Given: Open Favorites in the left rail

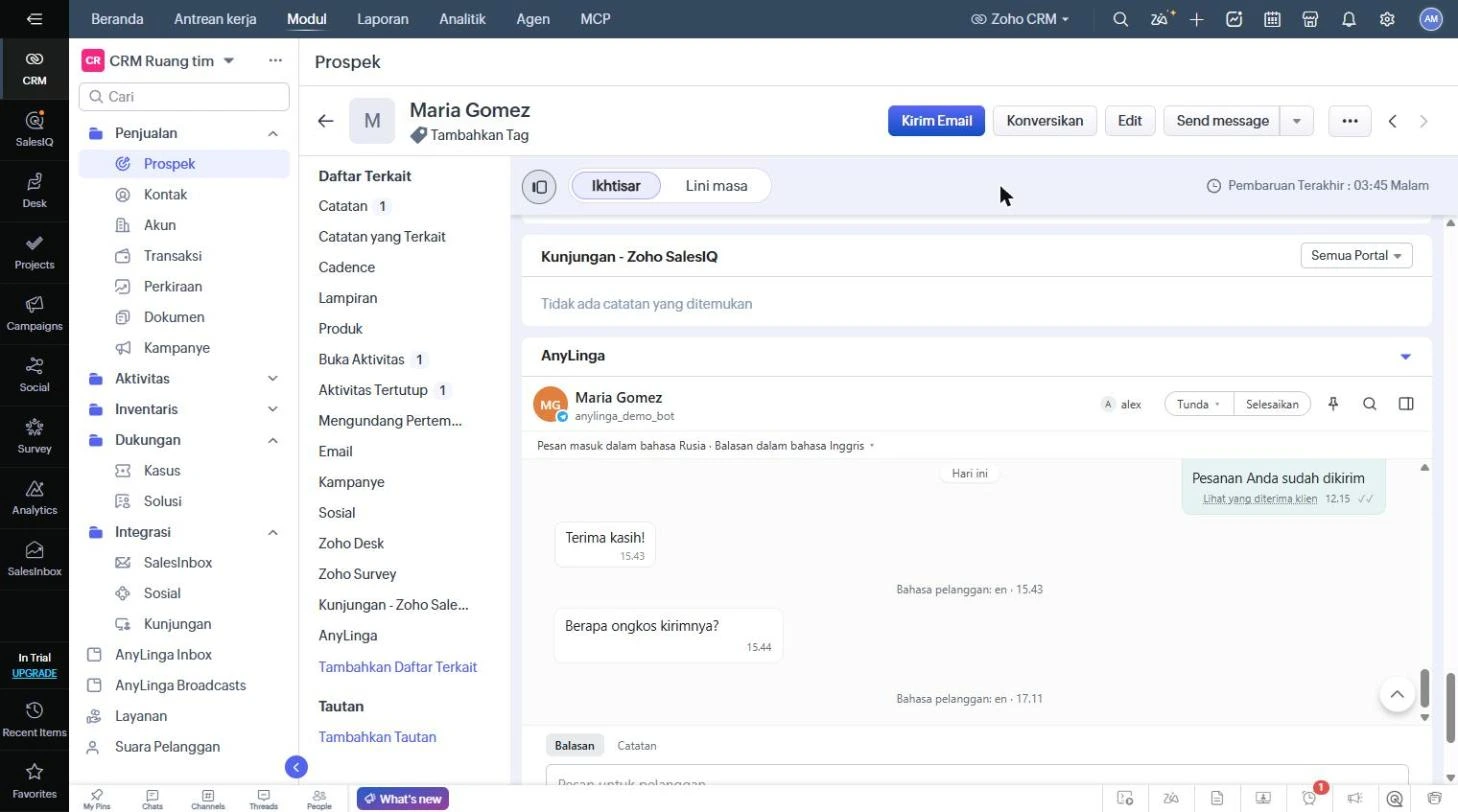Looking at the screenshot, I should (x=34, y=781).
